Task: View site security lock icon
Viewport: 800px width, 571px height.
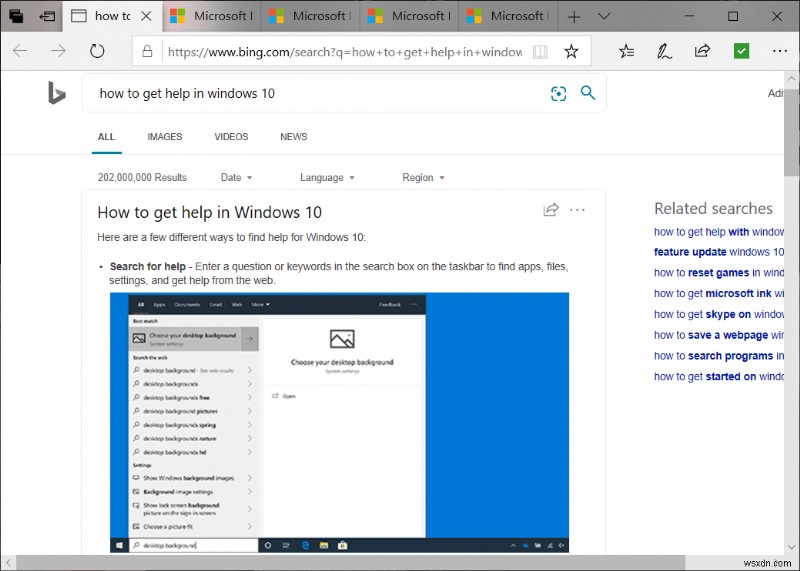Action: pos(147,51)
